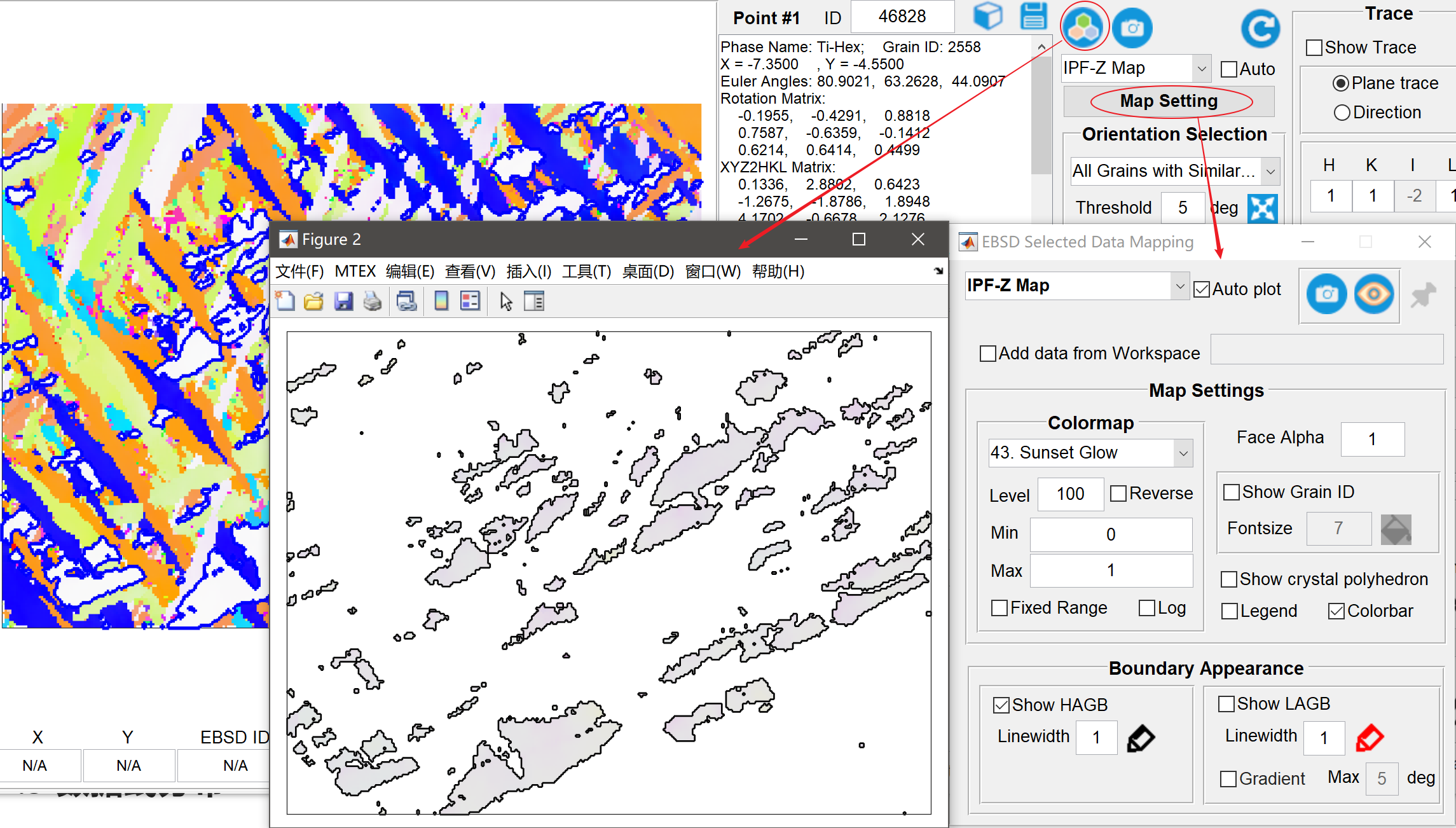The width and height of the screenshot is (1456, 828).
Task: Select the Plane trace radio button
Action: (1341, 83)
